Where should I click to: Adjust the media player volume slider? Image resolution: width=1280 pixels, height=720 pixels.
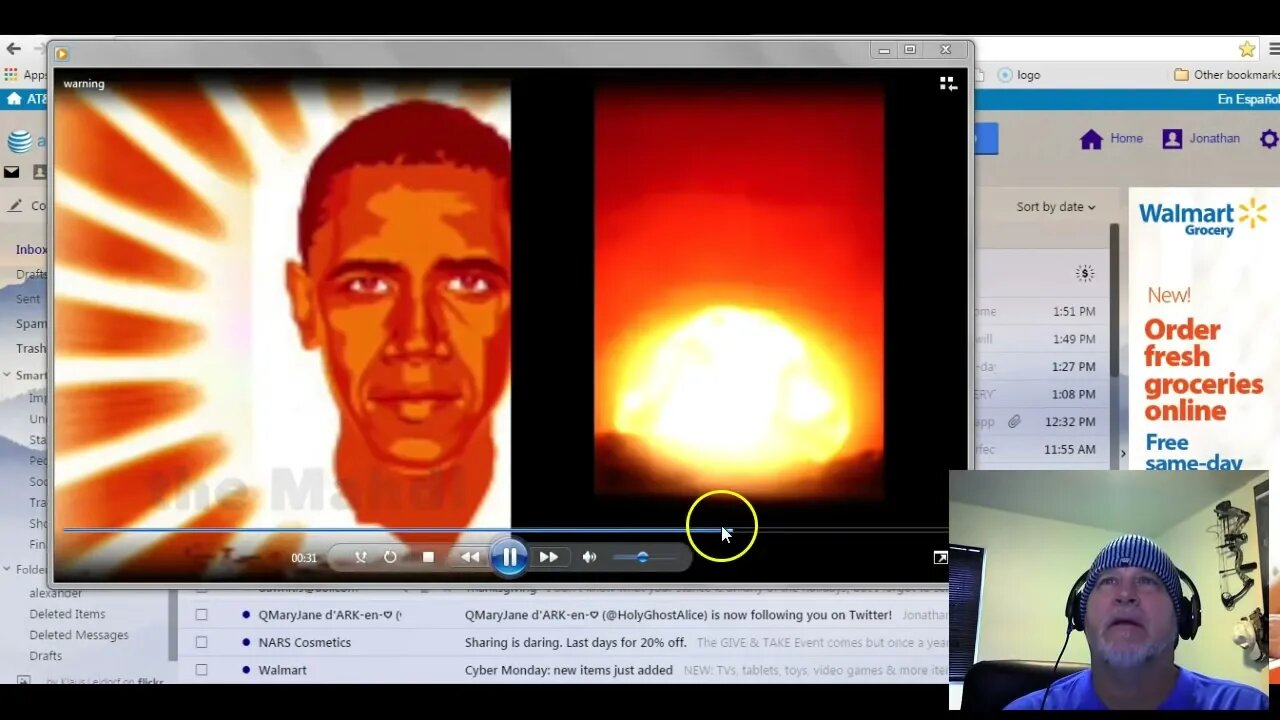point(643,557)
